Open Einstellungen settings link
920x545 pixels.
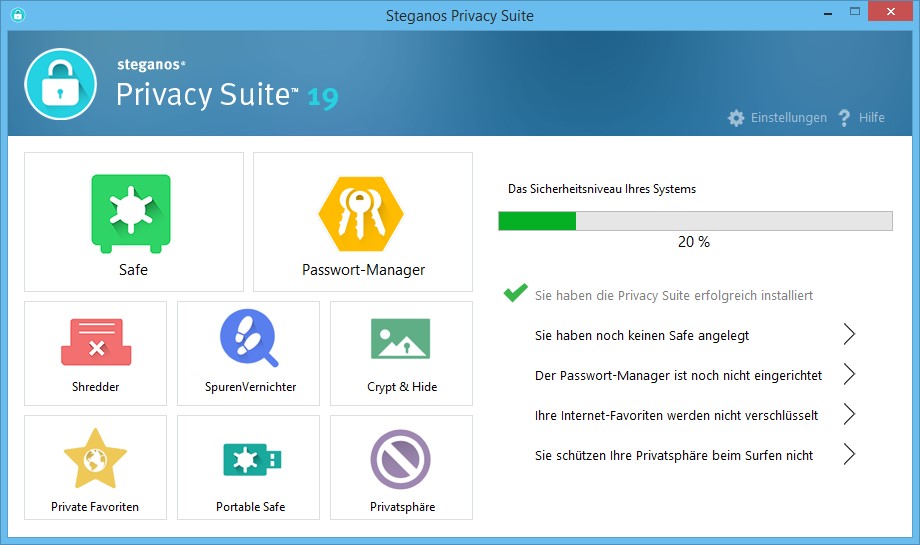(789, 118)
